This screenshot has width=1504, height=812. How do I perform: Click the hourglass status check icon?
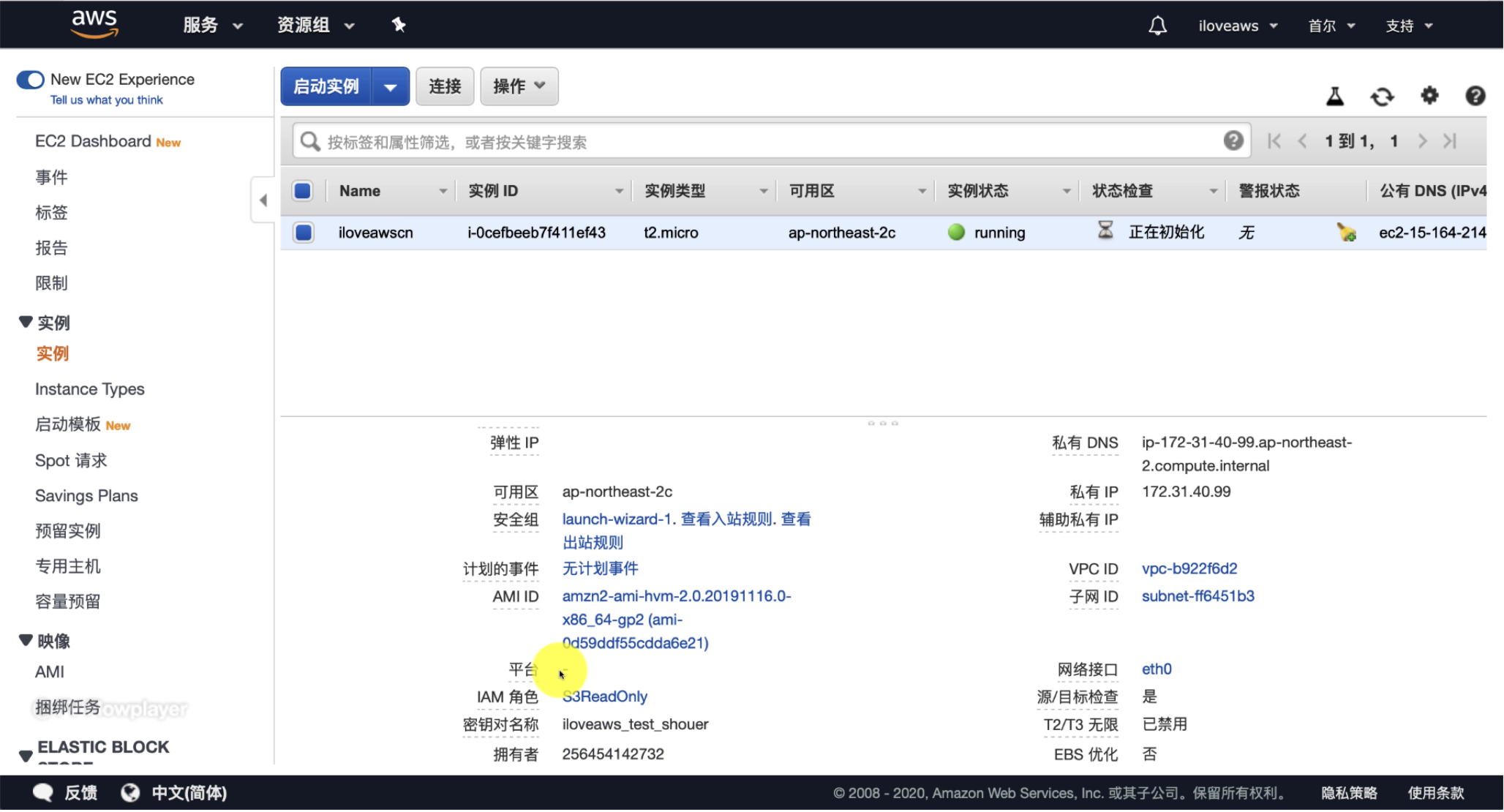[1105, 230]
